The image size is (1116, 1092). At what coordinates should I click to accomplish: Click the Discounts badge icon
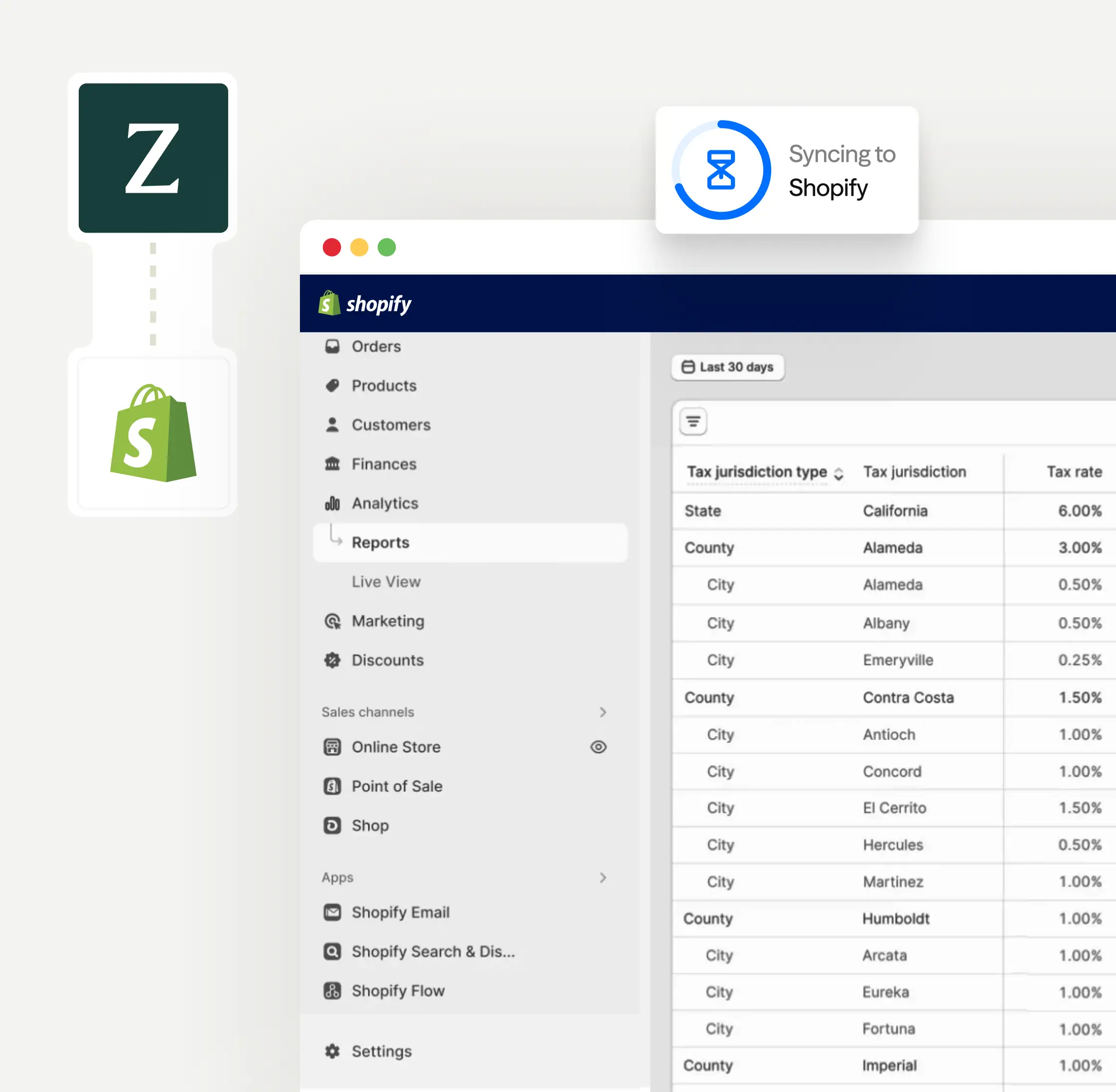click(332, 660)
